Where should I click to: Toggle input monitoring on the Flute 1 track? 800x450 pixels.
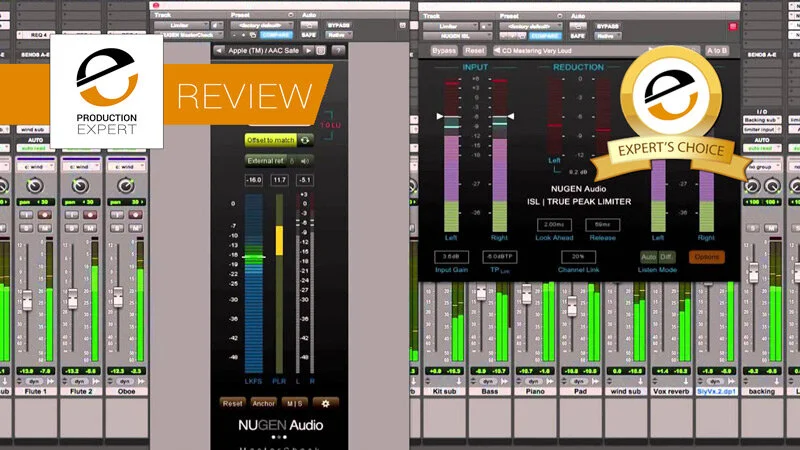[x=26, y=215]
